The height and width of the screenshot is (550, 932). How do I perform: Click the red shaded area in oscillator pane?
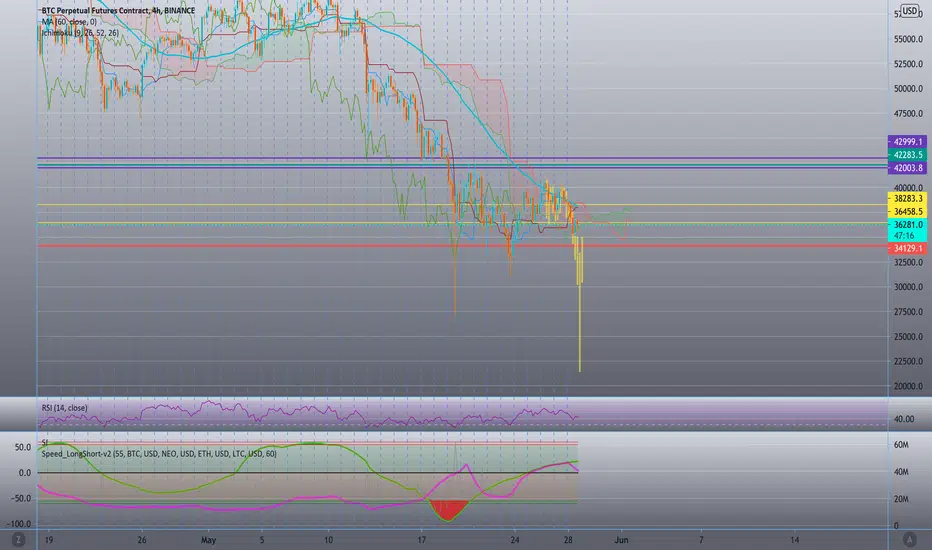(449, 509)
